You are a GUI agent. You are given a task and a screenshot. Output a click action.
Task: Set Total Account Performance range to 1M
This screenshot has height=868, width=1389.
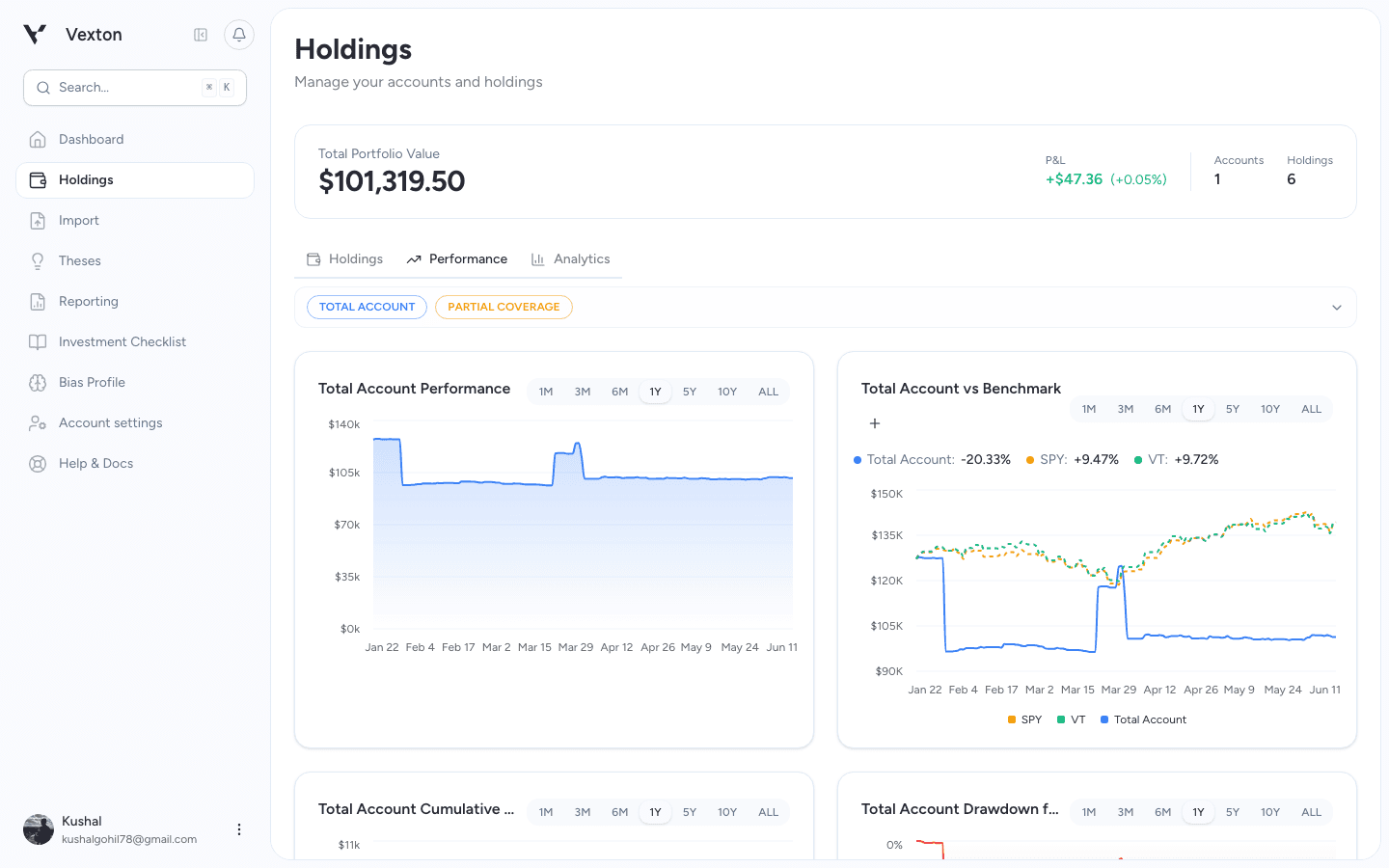546,392
